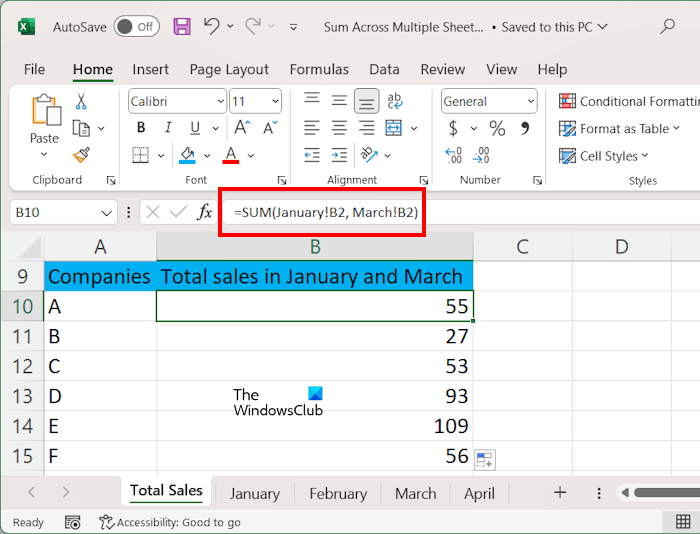Toggle Italic formatting
This screenshot has width=700, height=534.
pyautogui.click(x=168, y=128)
